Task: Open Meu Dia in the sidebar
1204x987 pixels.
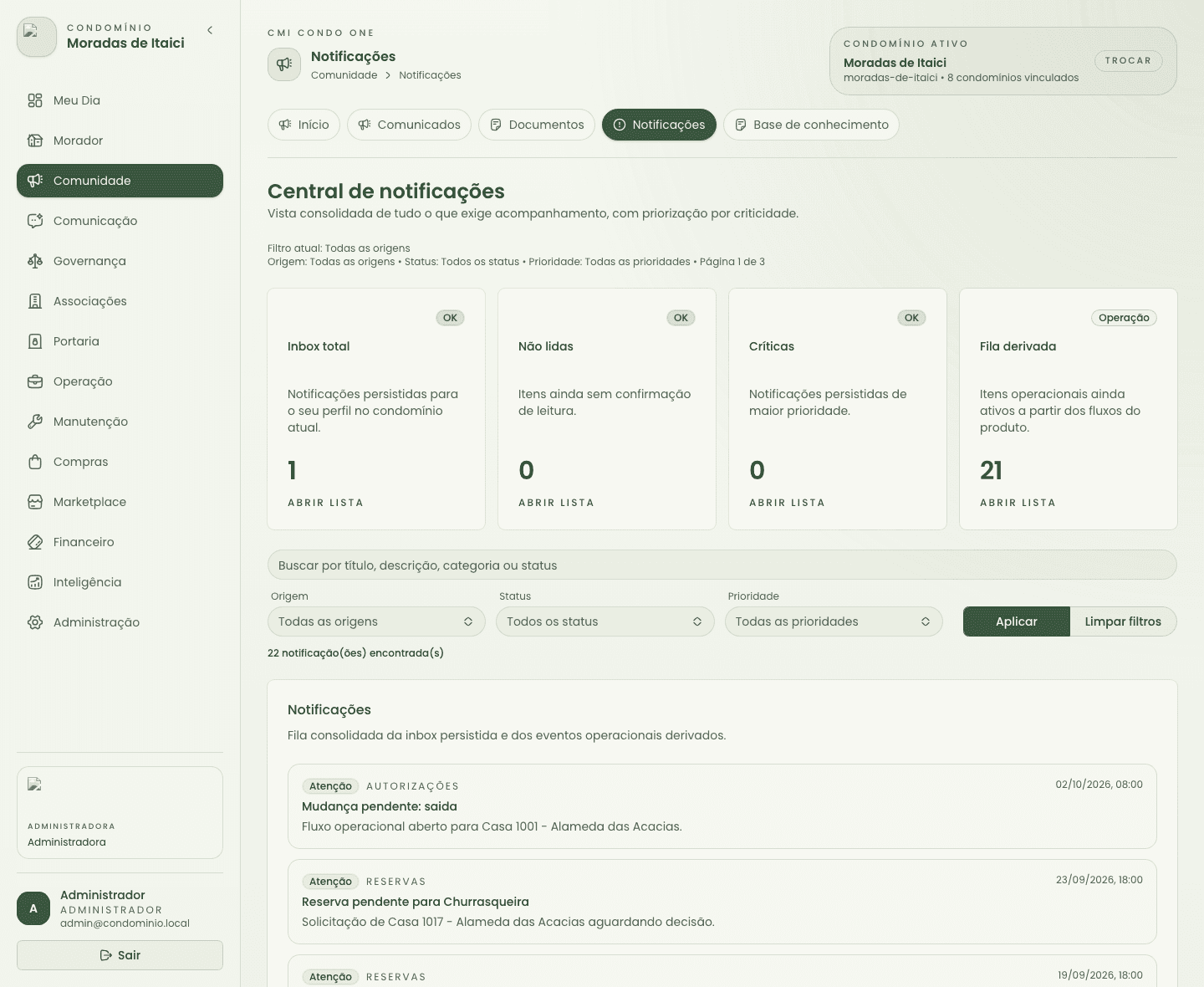Action: [120, 100]
